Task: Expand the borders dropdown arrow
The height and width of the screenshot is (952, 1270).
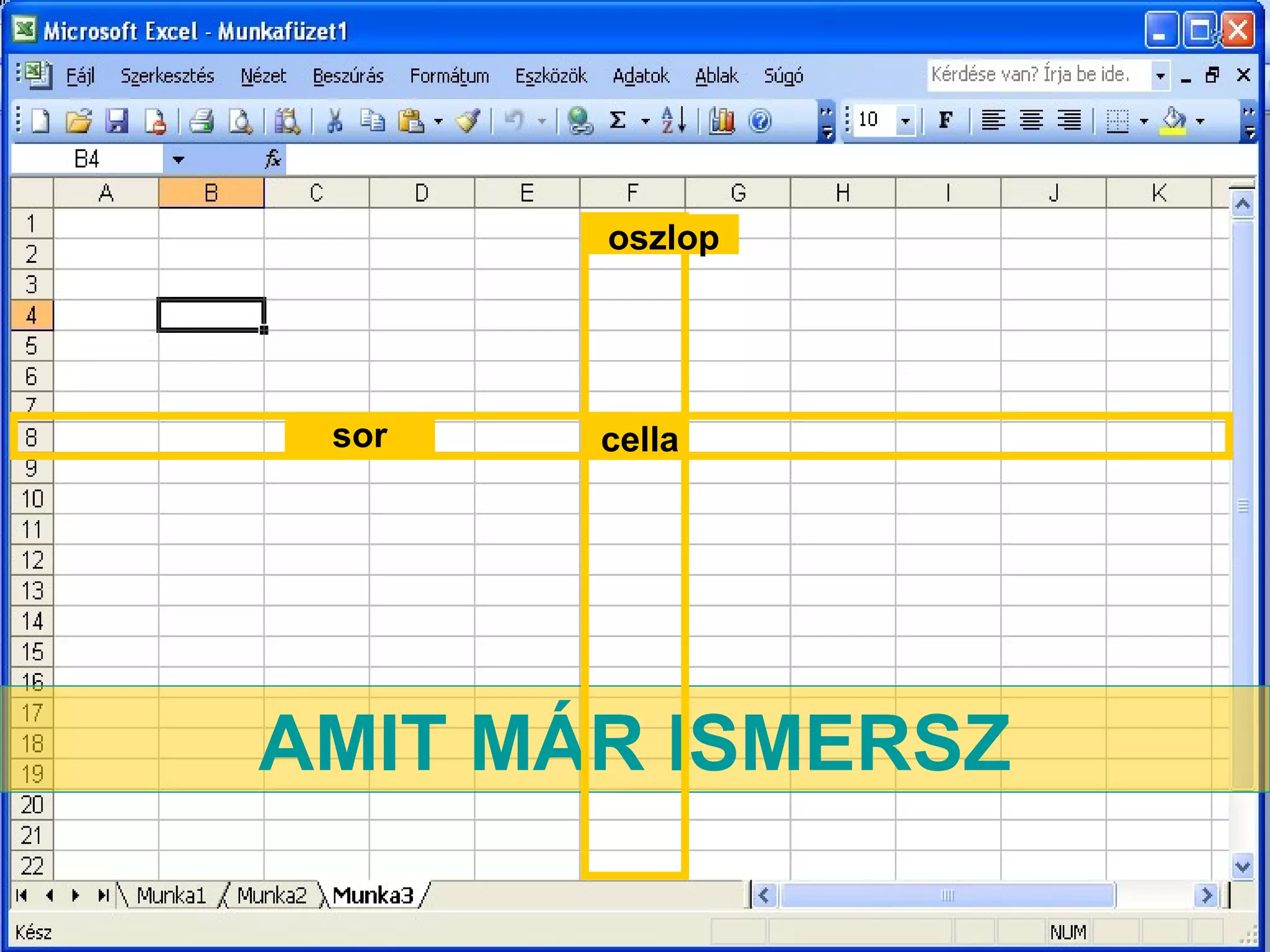Action: (x=1144, y=121)
